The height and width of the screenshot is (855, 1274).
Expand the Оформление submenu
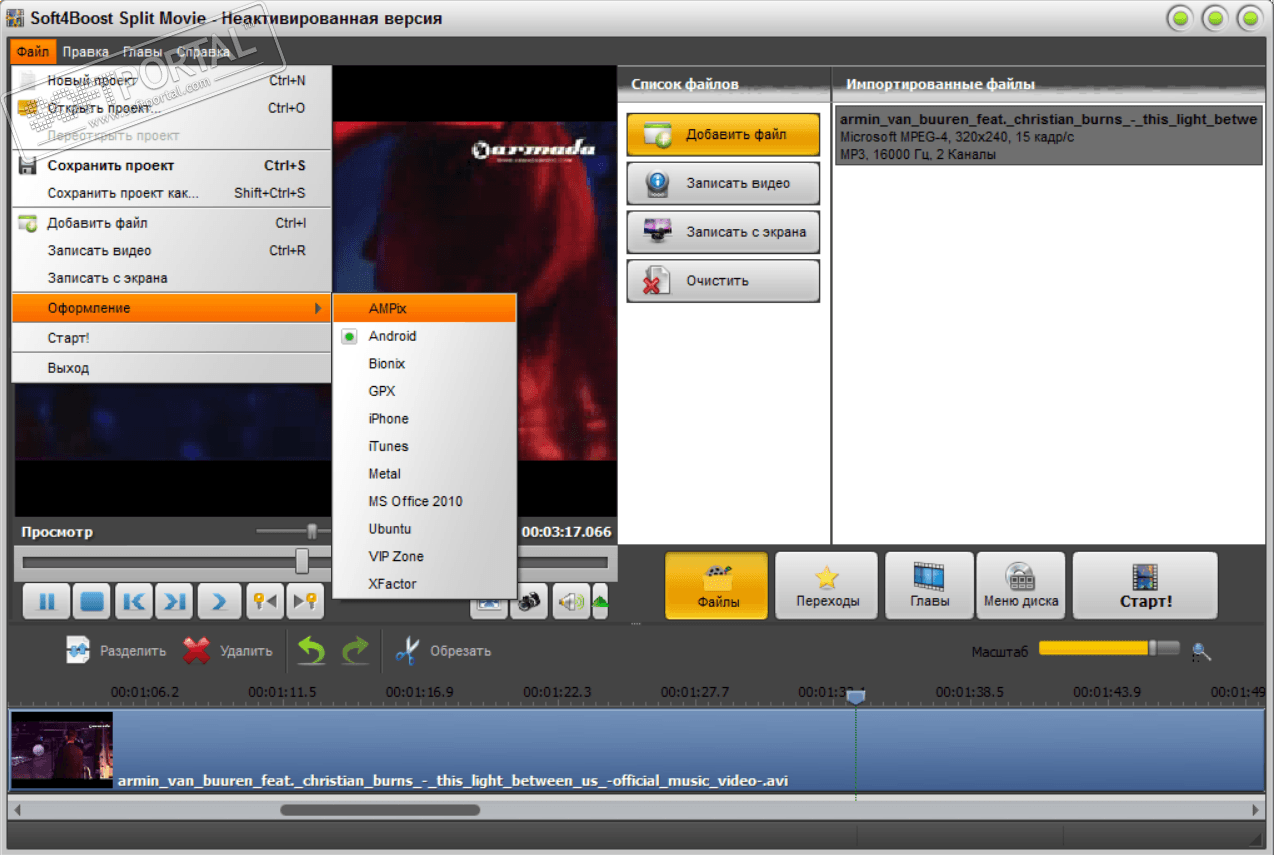click(x=171, y=308)
